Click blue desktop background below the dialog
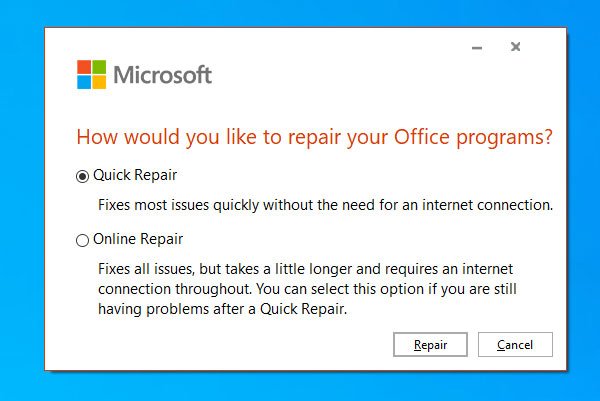Viewport: 600px width, 401px height. click(300, 386)
